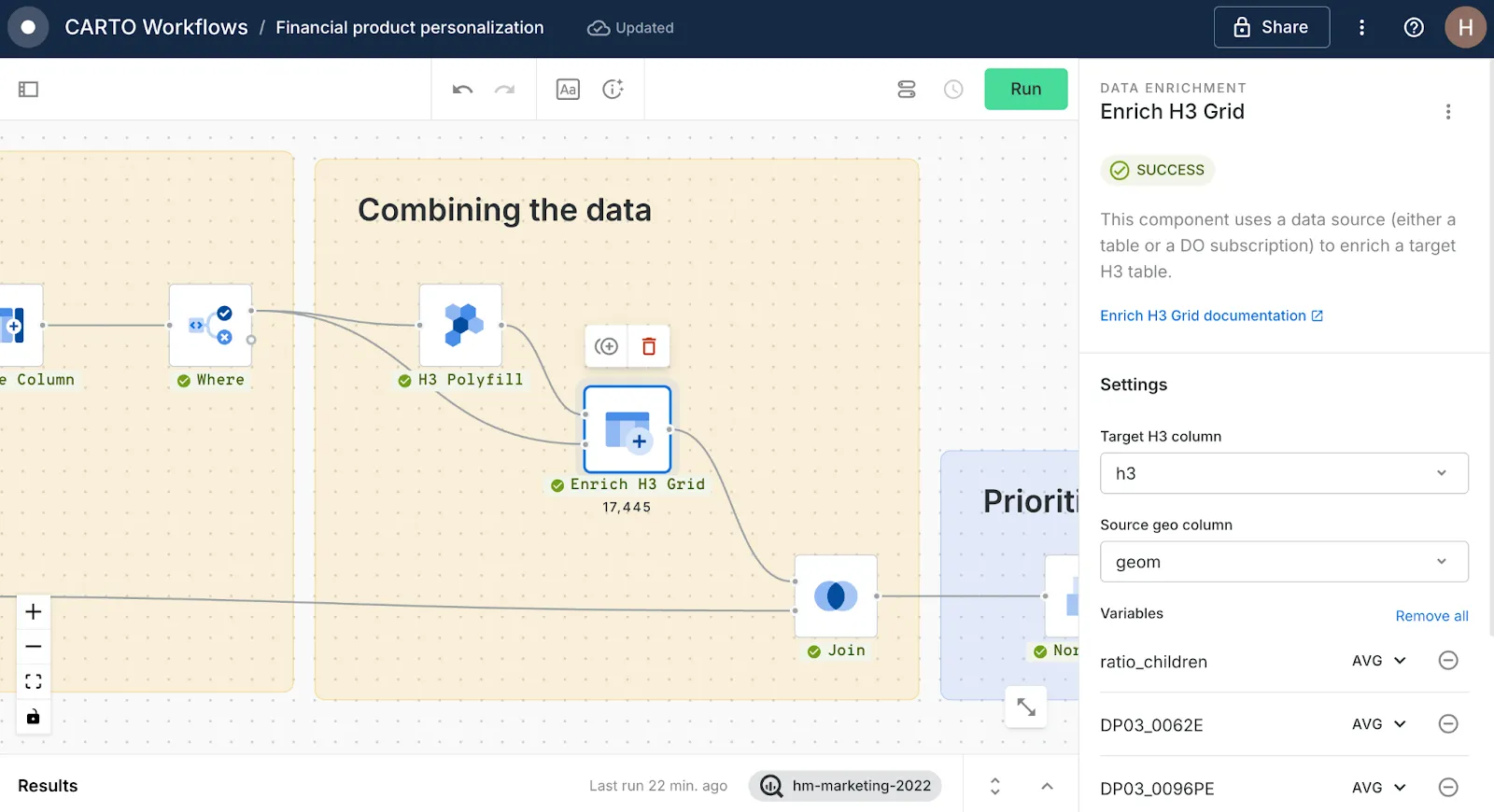Image resolution: width=1494 pixels, height=812 pixels.
Task: Zoom in on the workflow canvas
Action: 34,612
